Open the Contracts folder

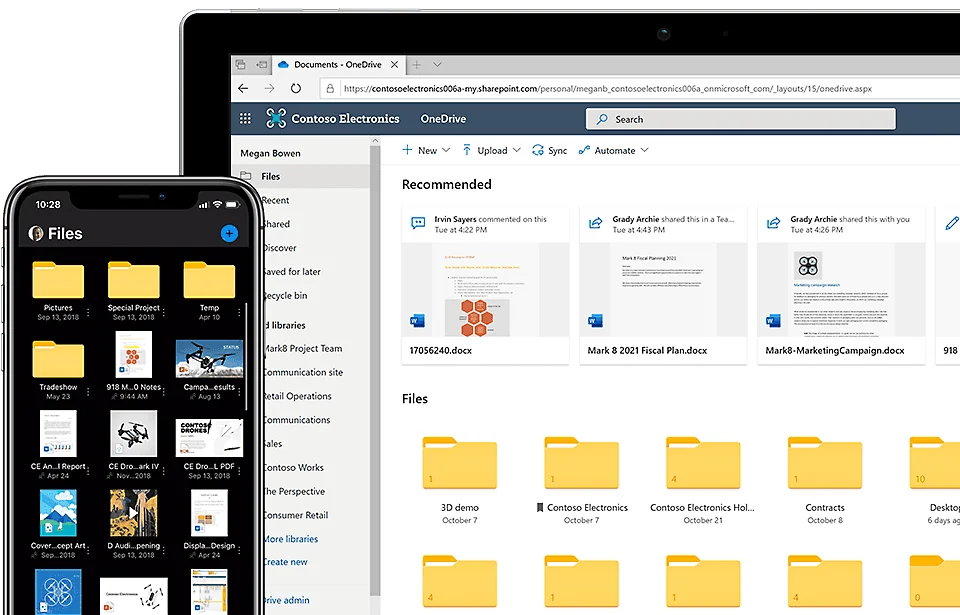(825, 462)
